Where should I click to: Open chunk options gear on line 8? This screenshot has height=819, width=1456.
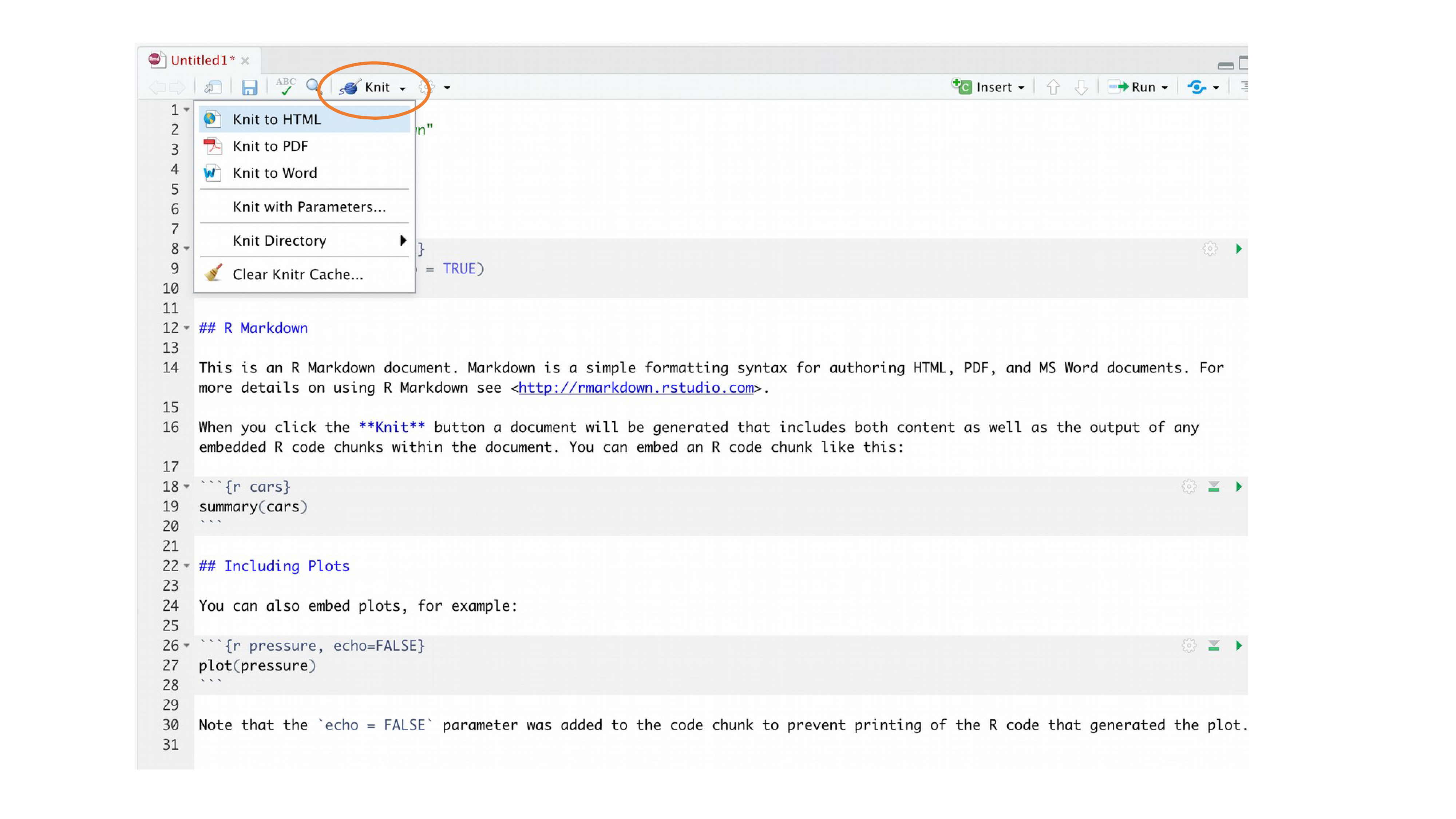point(1210,249)
